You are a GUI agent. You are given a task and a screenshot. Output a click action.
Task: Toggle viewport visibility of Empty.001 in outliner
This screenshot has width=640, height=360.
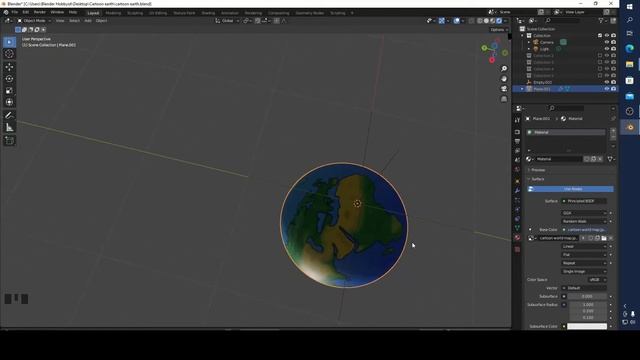(x=607, y=82)
